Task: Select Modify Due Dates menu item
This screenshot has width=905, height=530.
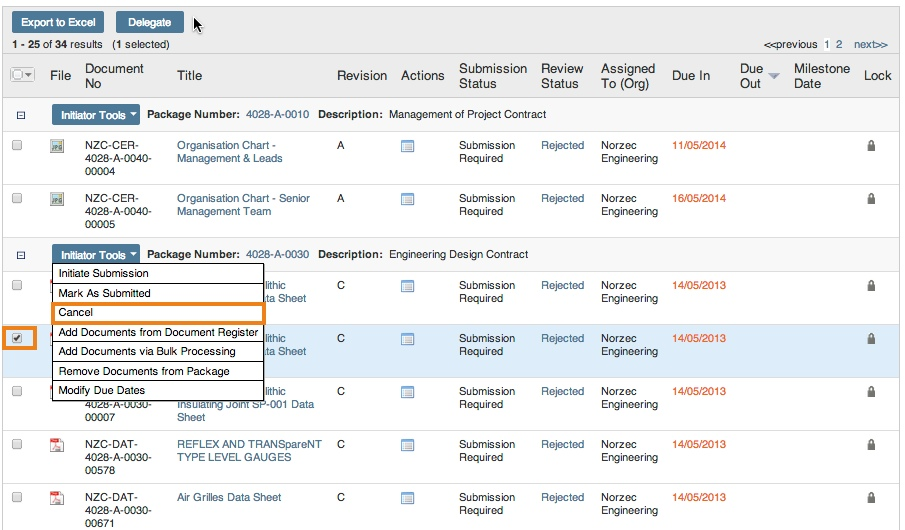Action: click(x=102, y=390)
